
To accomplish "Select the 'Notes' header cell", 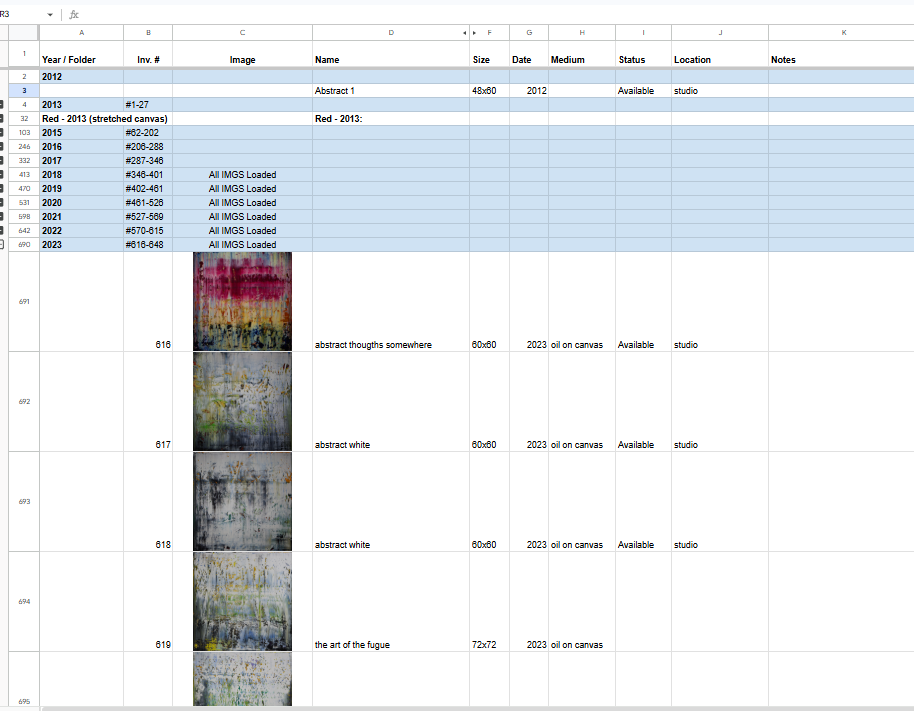I will click(x=841, y=54).
